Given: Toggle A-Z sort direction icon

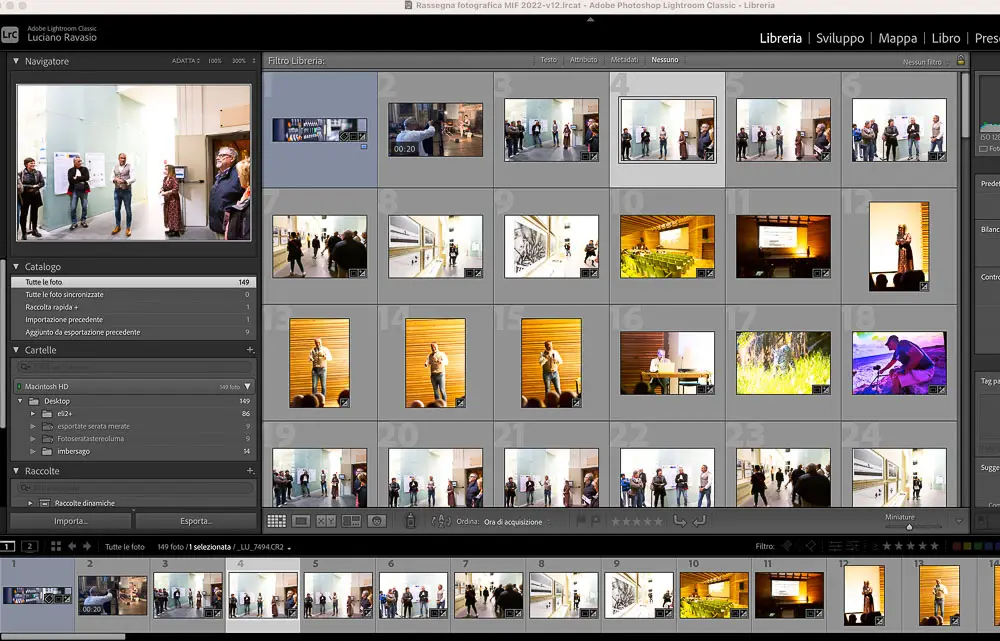Looking at the screenshot, I should click(x=441, y=521).
